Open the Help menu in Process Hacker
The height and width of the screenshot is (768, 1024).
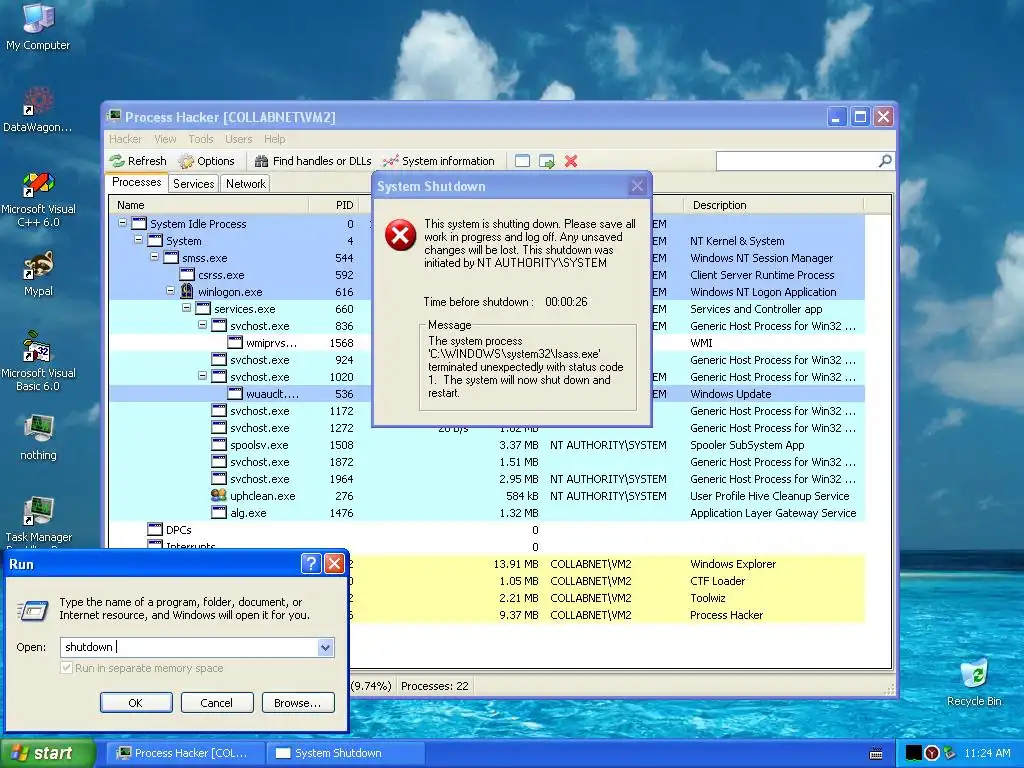click(274, 139)
